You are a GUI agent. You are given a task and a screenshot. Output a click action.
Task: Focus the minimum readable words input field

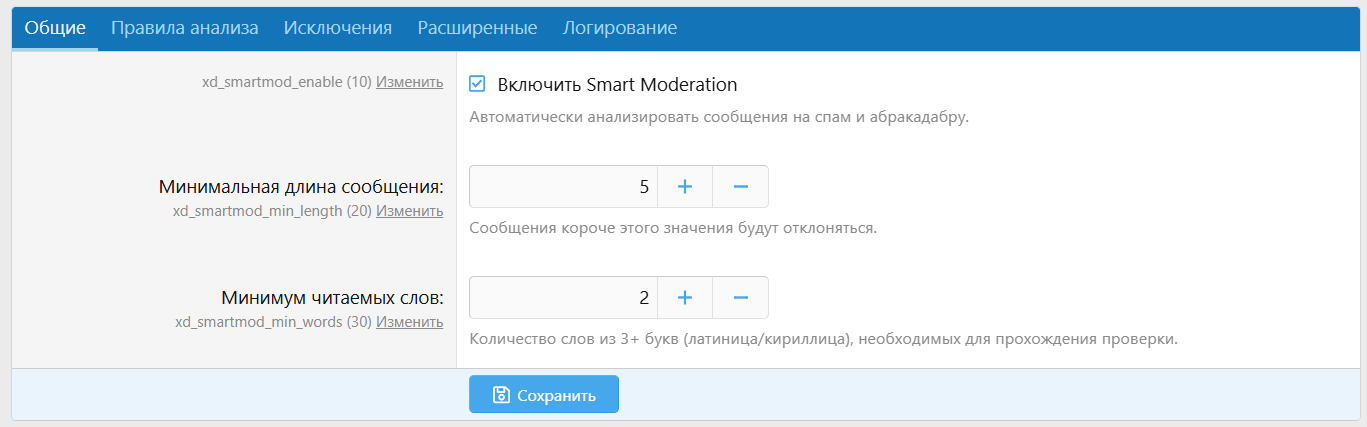pyautogui.click(x=563, y=298)
